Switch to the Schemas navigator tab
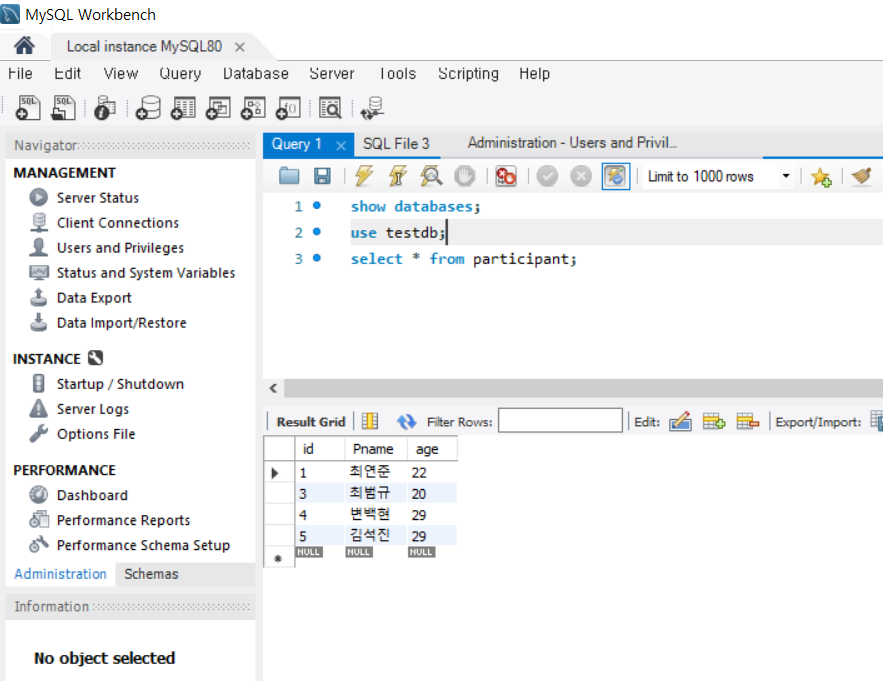Screen dimensions: 883x681 (x=151, y=574)
